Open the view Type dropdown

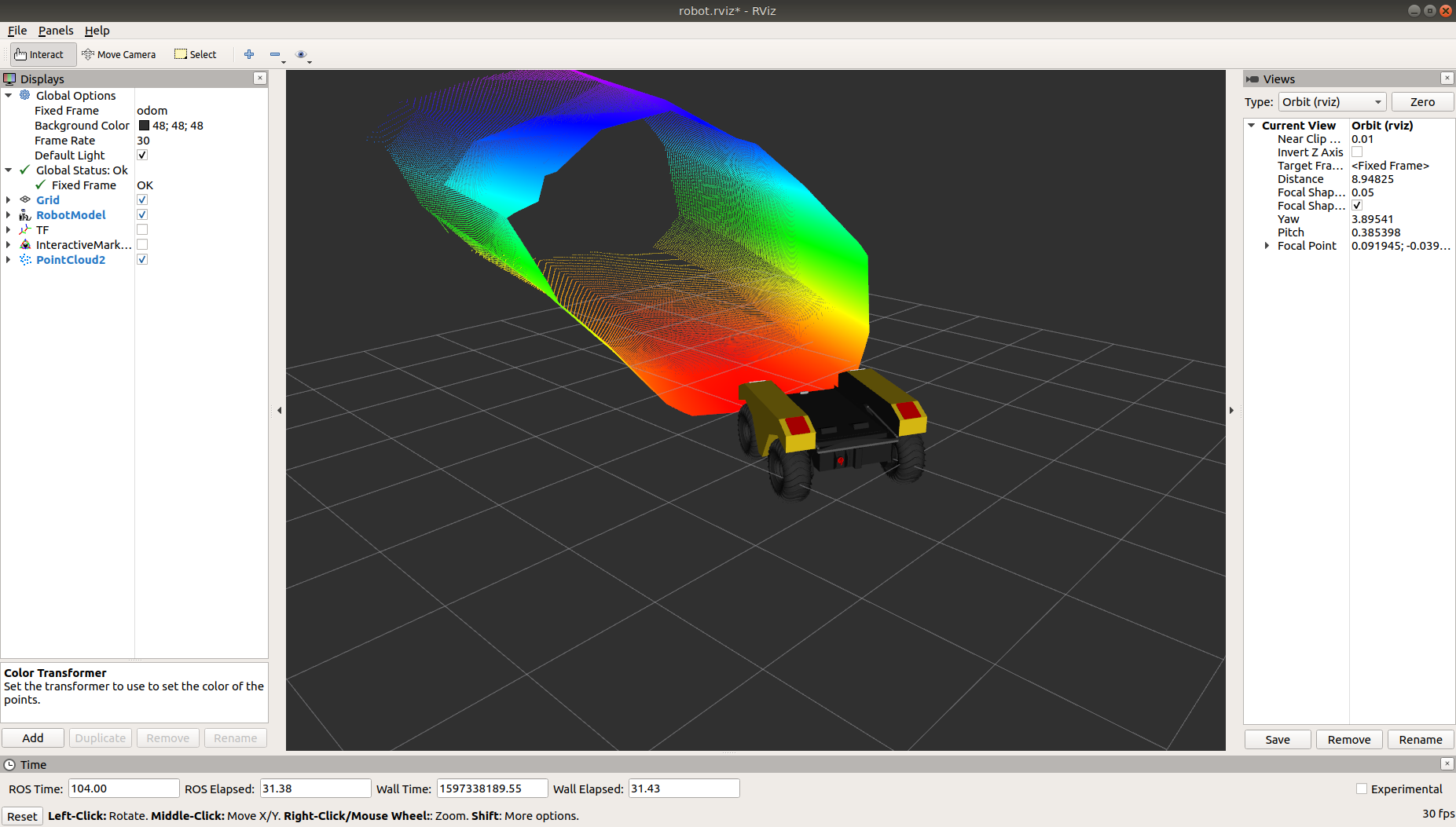[1332, 102]
